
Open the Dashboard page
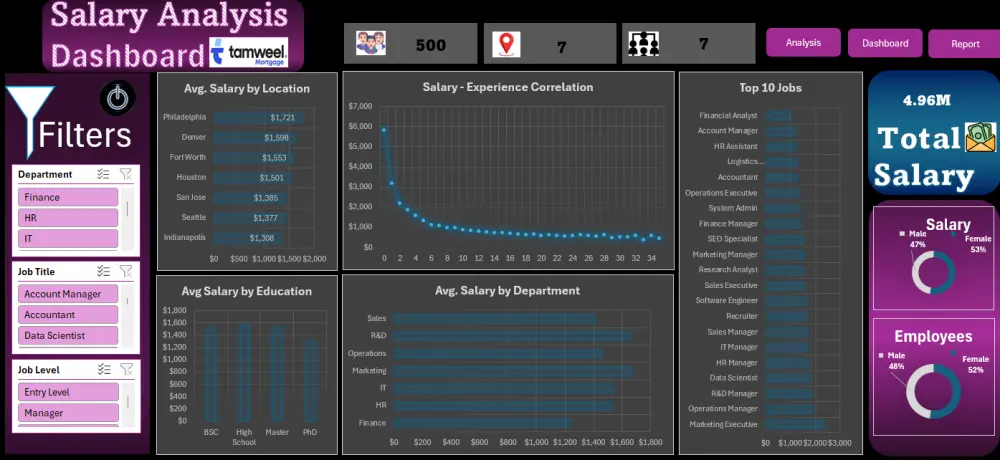coord(885,43)
